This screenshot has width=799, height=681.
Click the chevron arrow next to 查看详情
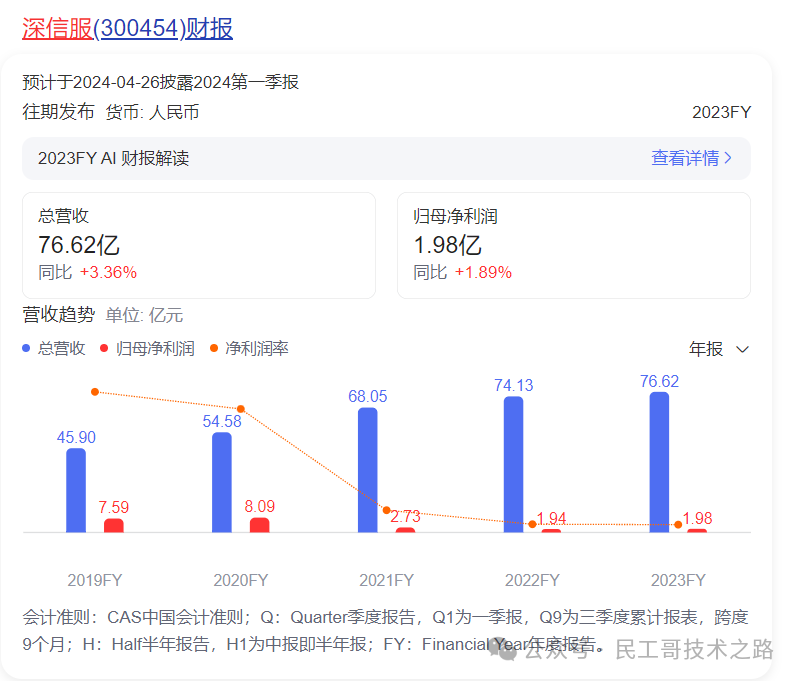pyautogui.click(x=728, y=158)
